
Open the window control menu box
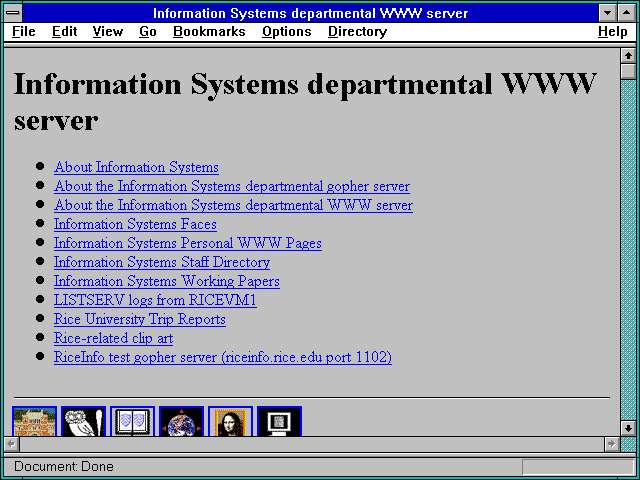tap(13, 13)
